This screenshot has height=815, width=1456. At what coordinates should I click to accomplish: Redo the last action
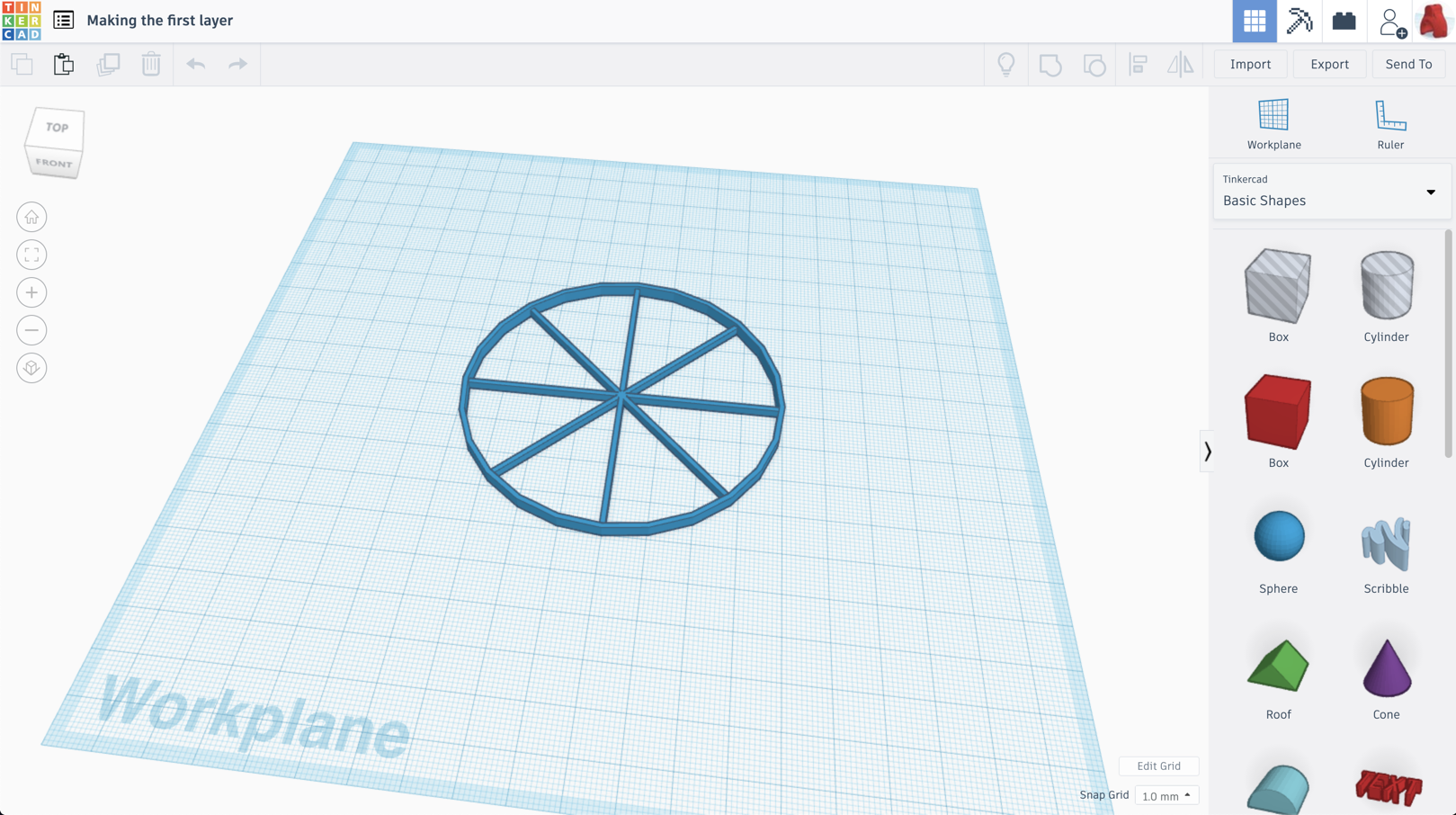point(237,64)
